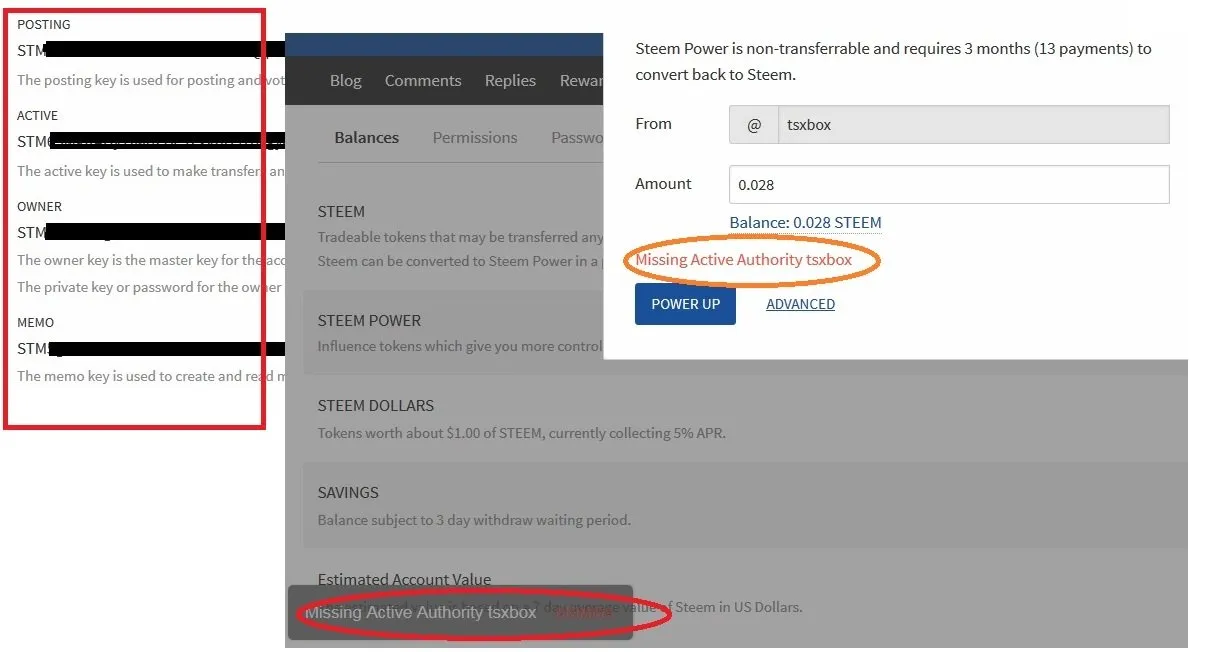The width and height of the screenshot is (1215, 652).
Task: Click the OWNER key label
Action: (x=39, y=207)
